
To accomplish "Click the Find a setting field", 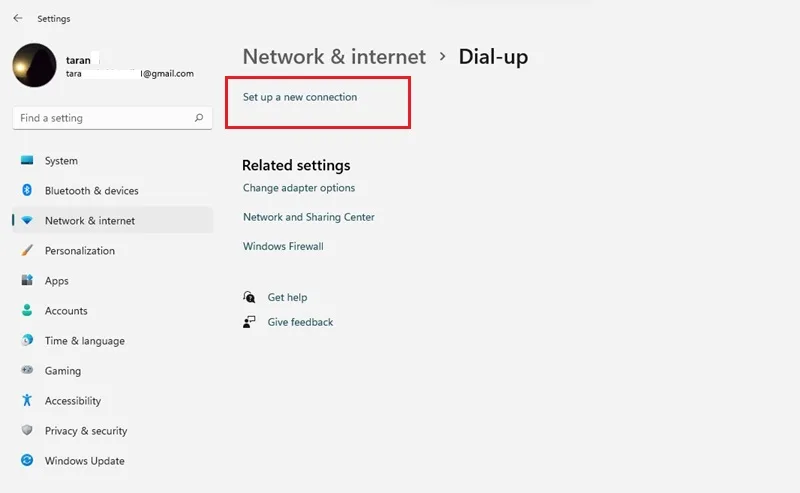I will tap(112, 118).
